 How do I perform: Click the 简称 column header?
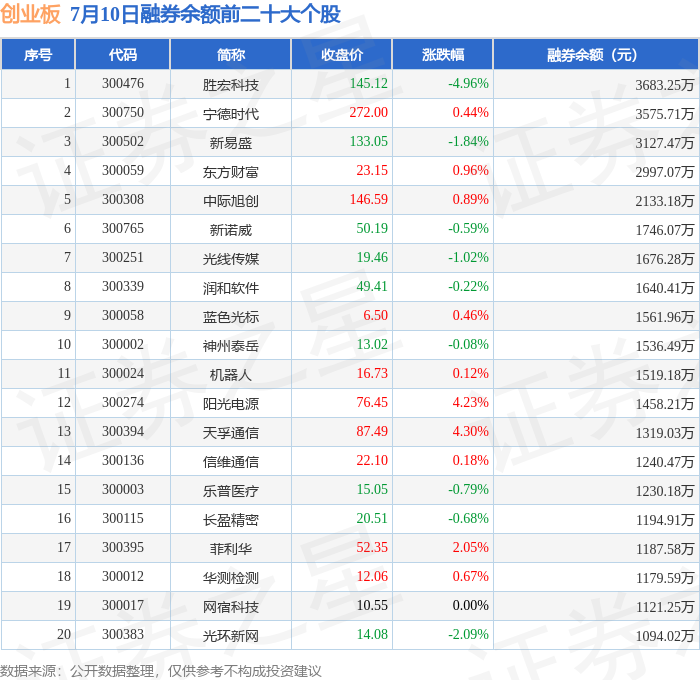231,54
